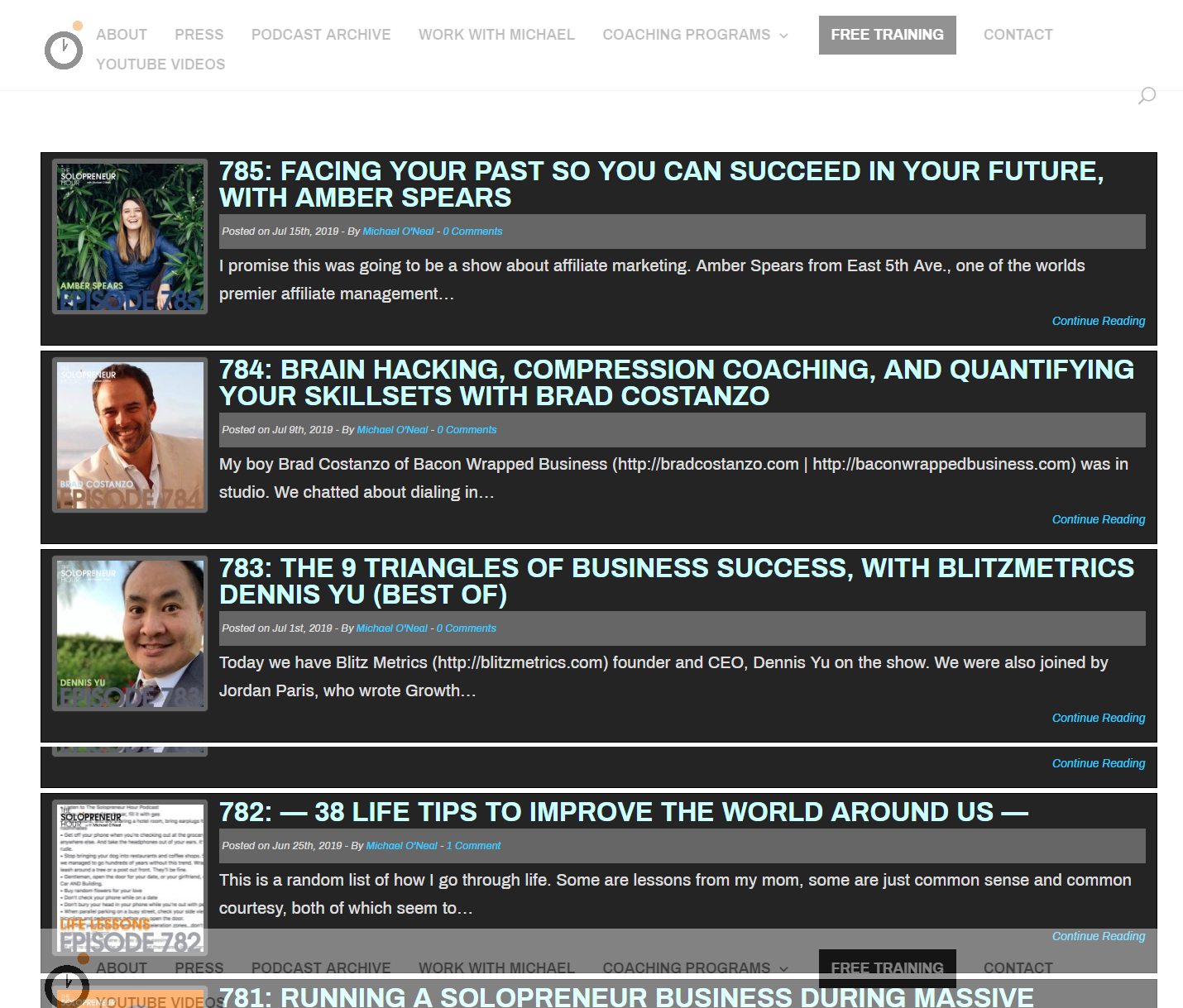
Task: Open the Press page
Action: coord(199,35)
